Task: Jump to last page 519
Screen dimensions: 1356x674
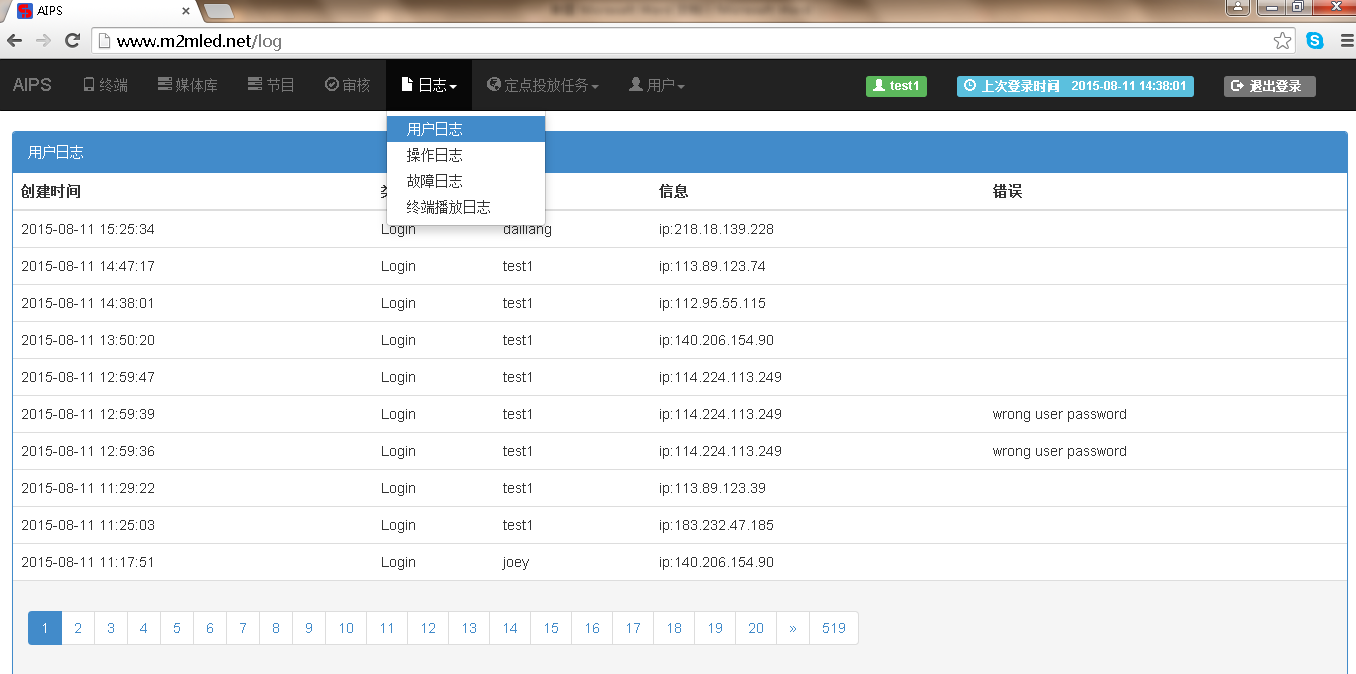Action: pyautogui.click(x=834, y=628)
